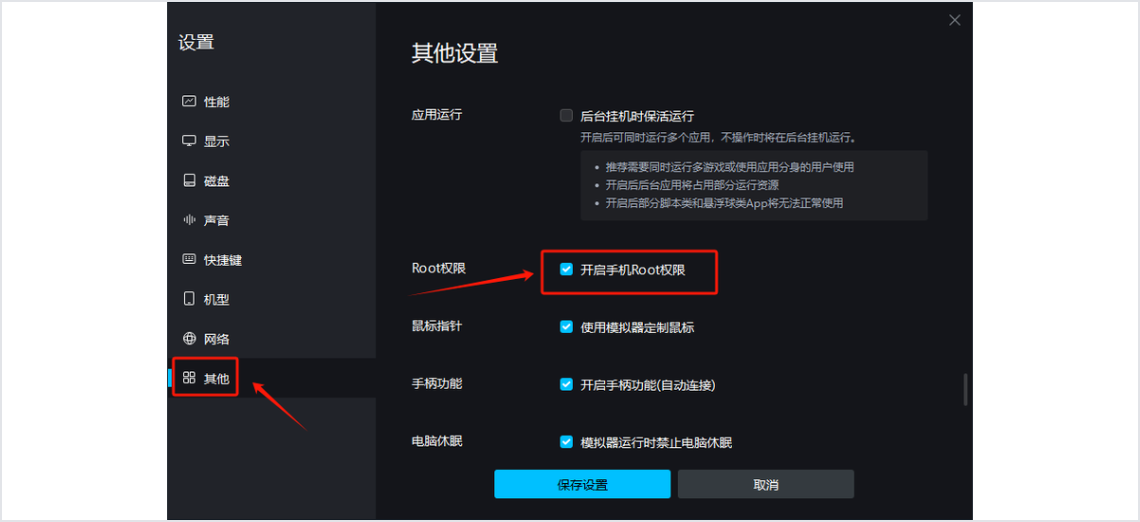Click the settings panel vertical scrollbar
The height and width of the screenshot is (522, 1140).
click(966, 389)
